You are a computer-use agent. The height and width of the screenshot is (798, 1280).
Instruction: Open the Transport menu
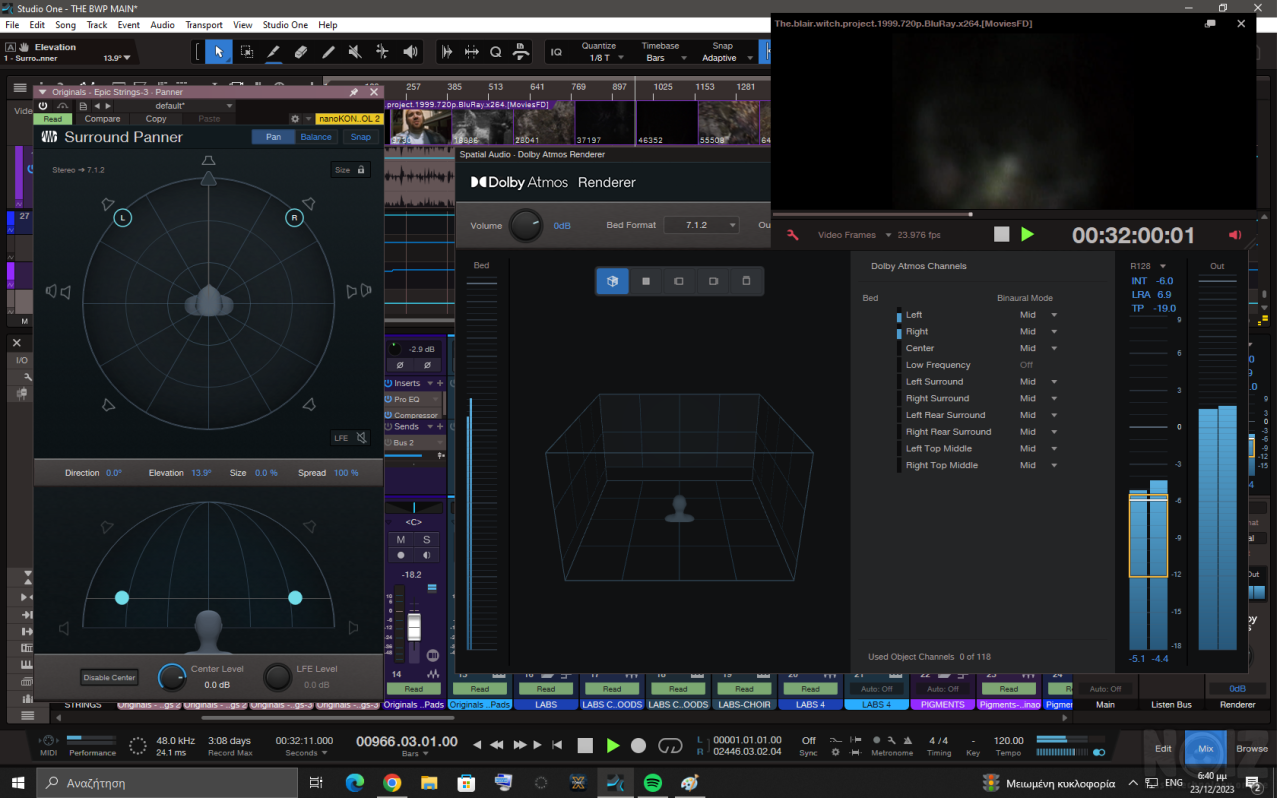[x=204, y=25]
